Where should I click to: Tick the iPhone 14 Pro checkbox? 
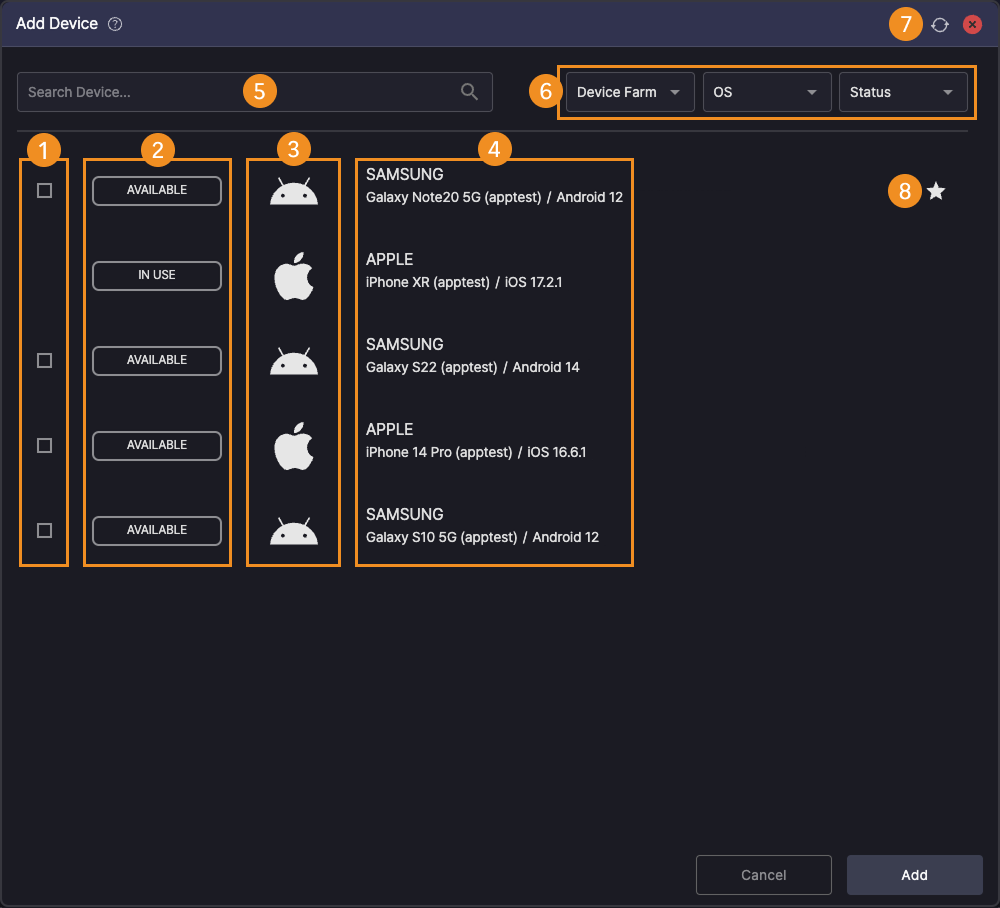pos(44,446)
